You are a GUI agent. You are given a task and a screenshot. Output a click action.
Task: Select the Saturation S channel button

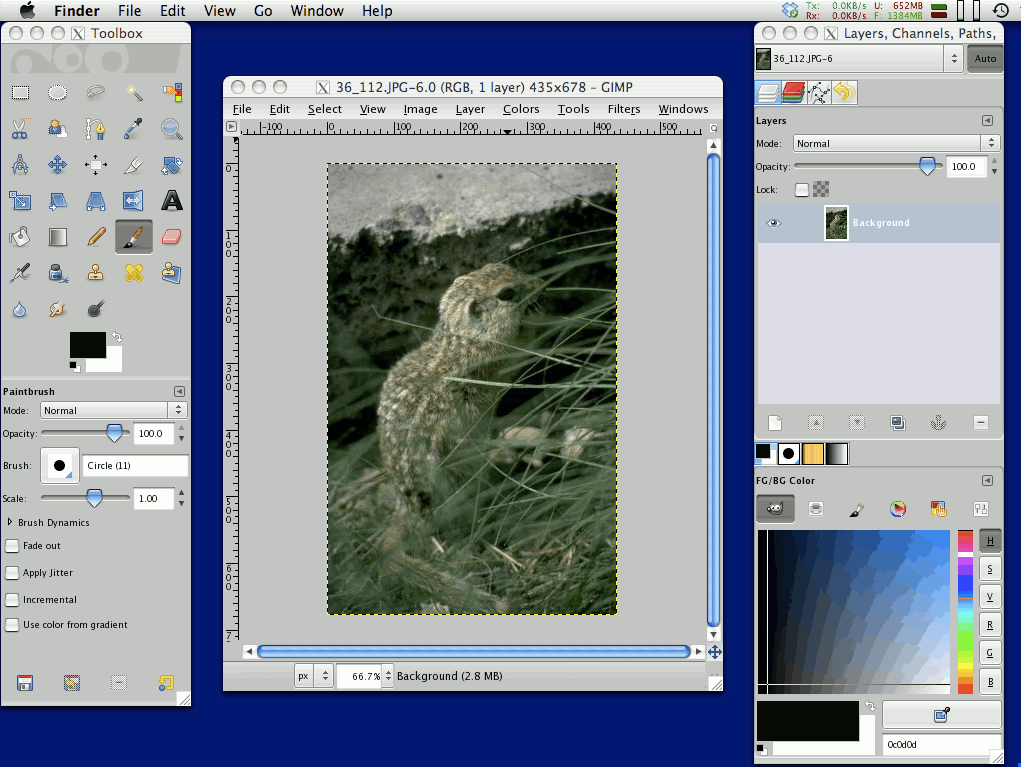[x=989, y=569]
